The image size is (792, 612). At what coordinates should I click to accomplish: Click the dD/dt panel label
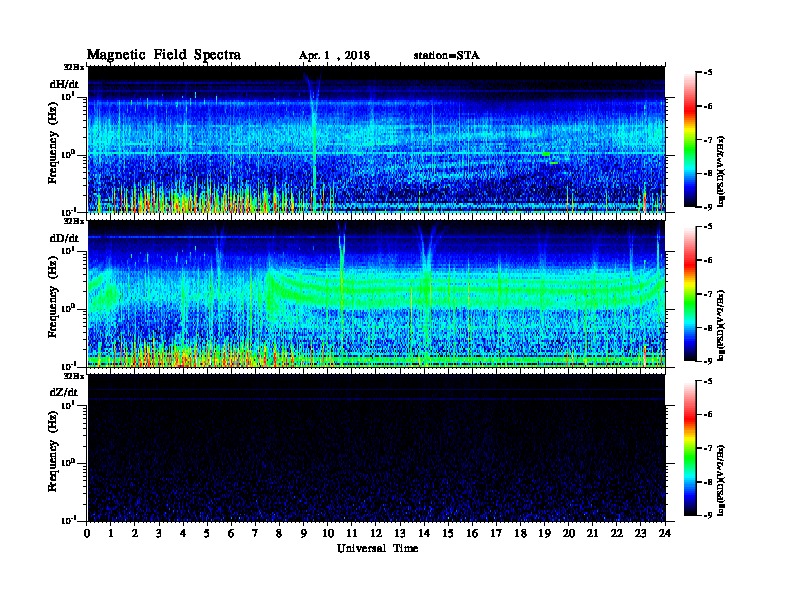tap(64, 238)
